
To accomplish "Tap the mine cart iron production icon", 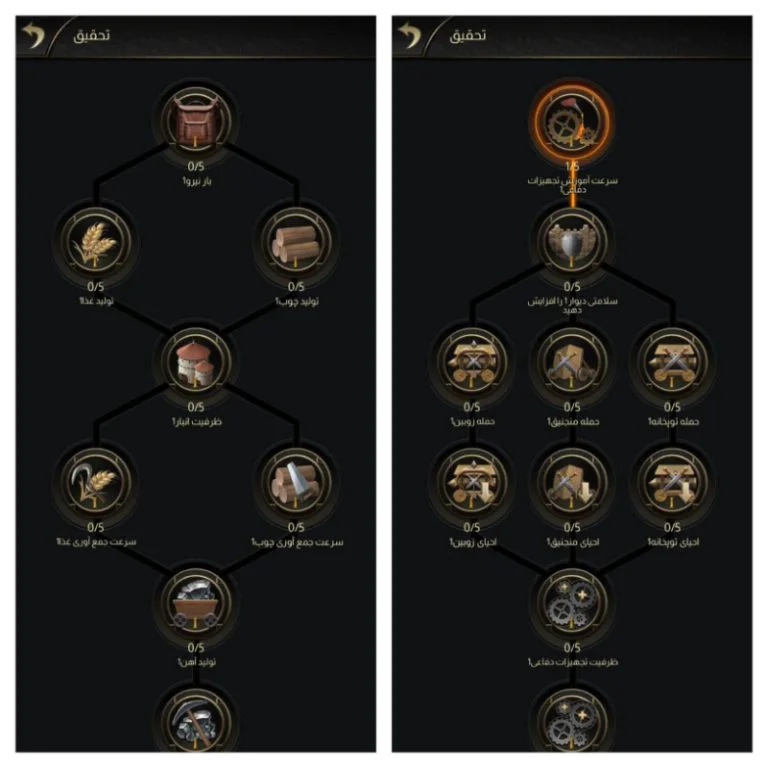I will point(195,602).
